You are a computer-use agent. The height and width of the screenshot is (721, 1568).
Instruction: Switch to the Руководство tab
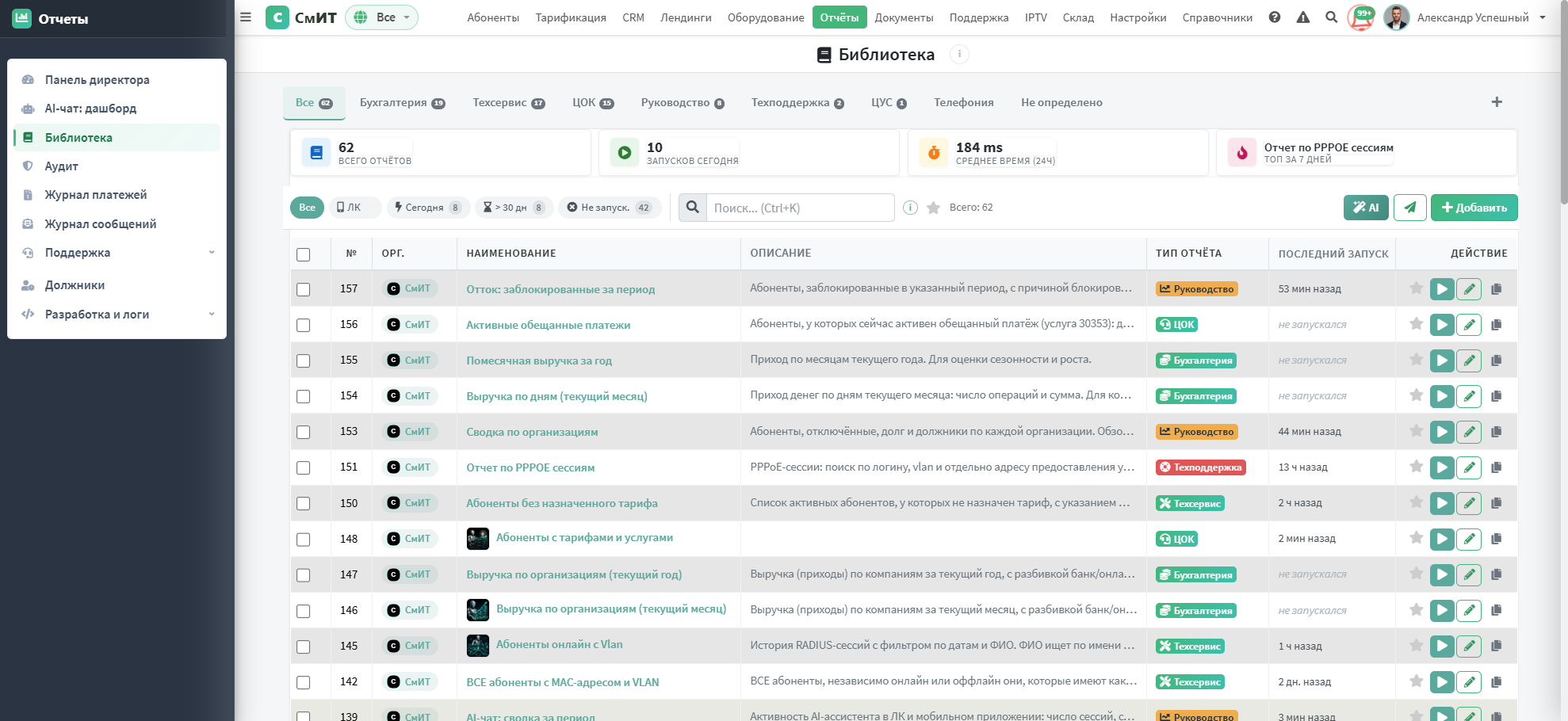[x=683, y=102]
